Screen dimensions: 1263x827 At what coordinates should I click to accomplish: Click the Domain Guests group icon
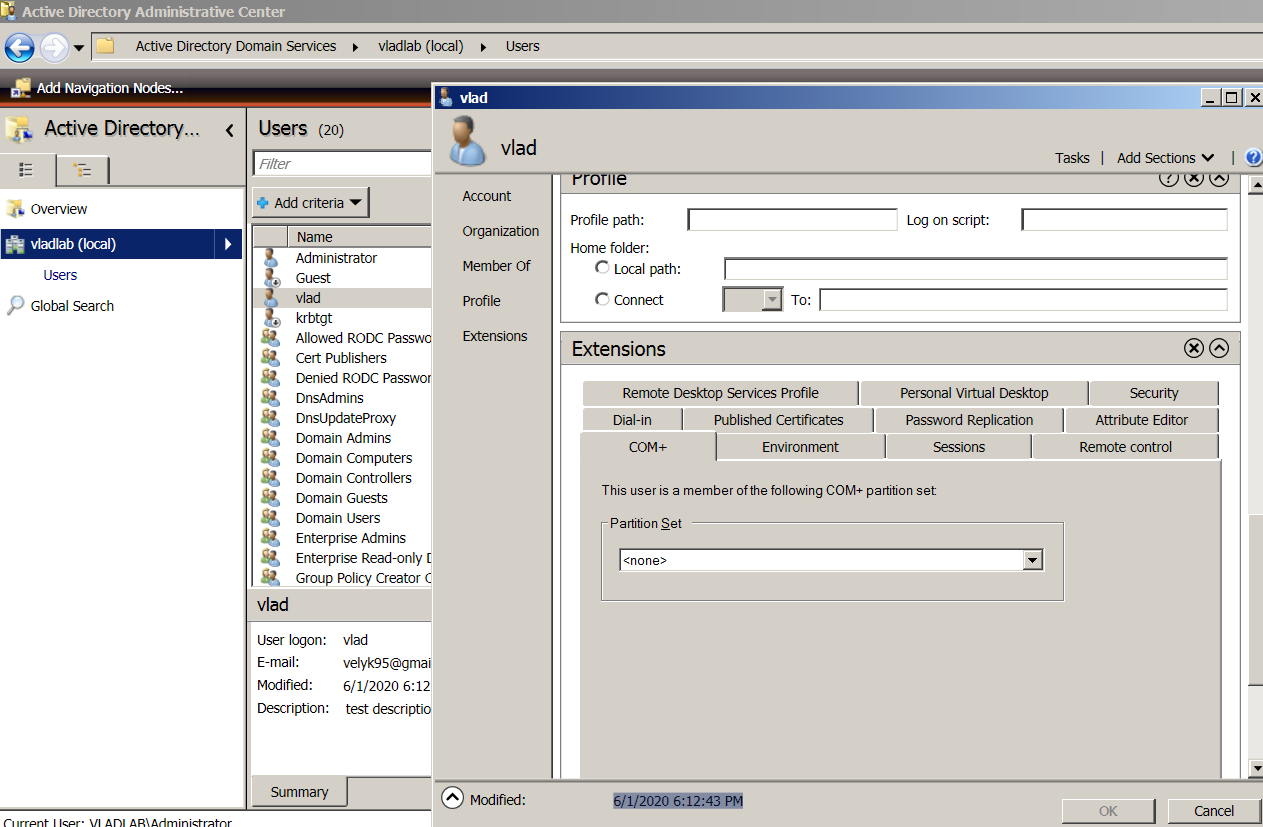tap(271, 498)
